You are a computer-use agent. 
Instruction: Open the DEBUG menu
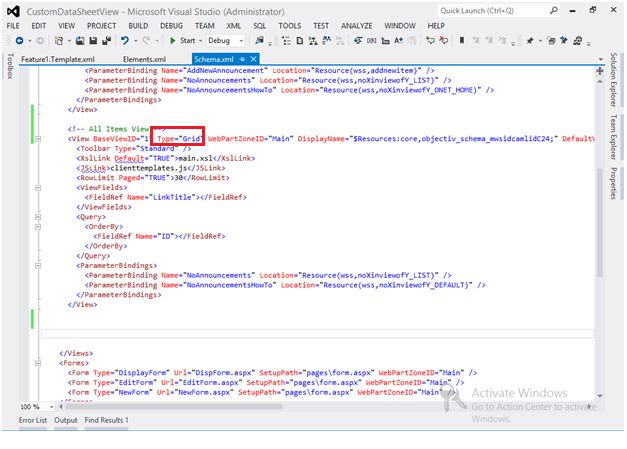pos(171,26)
